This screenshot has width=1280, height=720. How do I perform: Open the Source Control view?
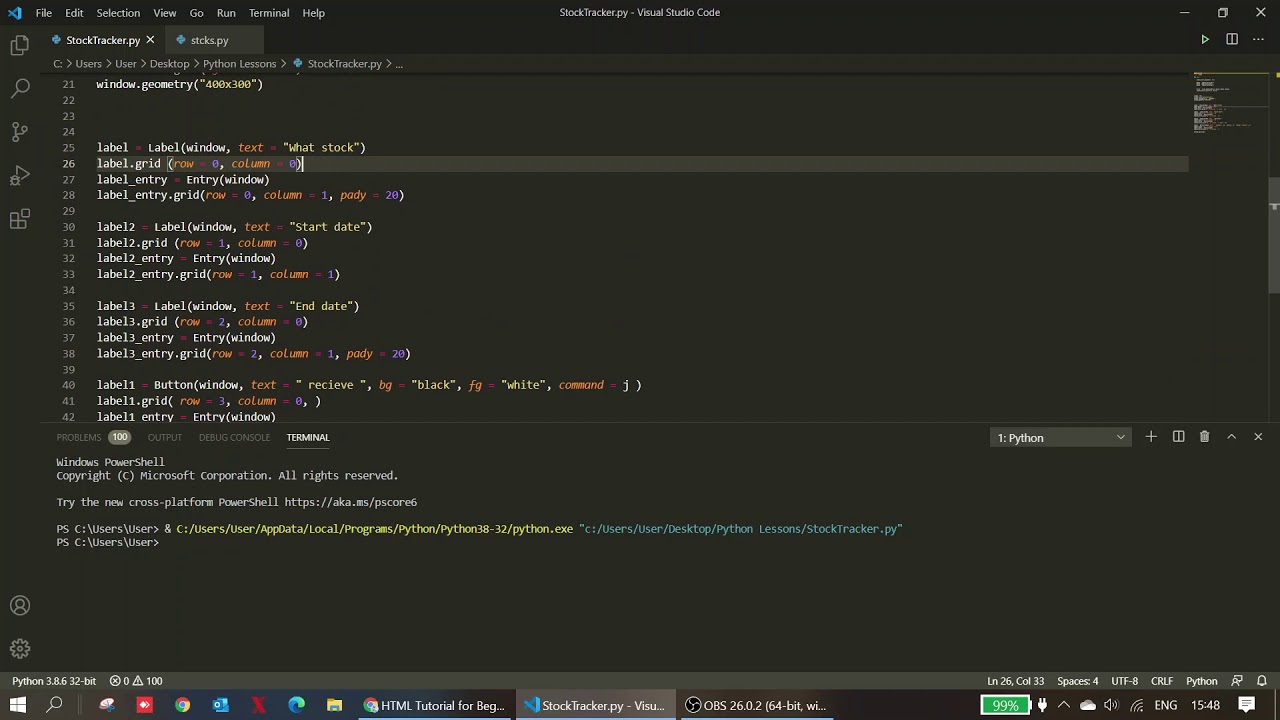tap(20, 132)
